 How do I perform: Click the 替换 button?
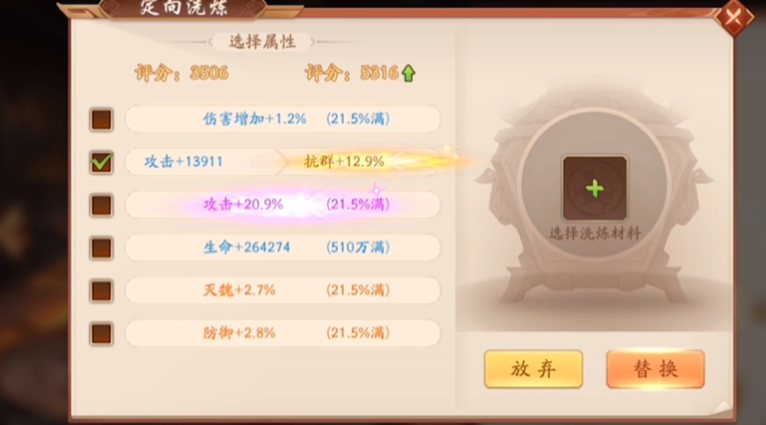click(x=655, y=369)
